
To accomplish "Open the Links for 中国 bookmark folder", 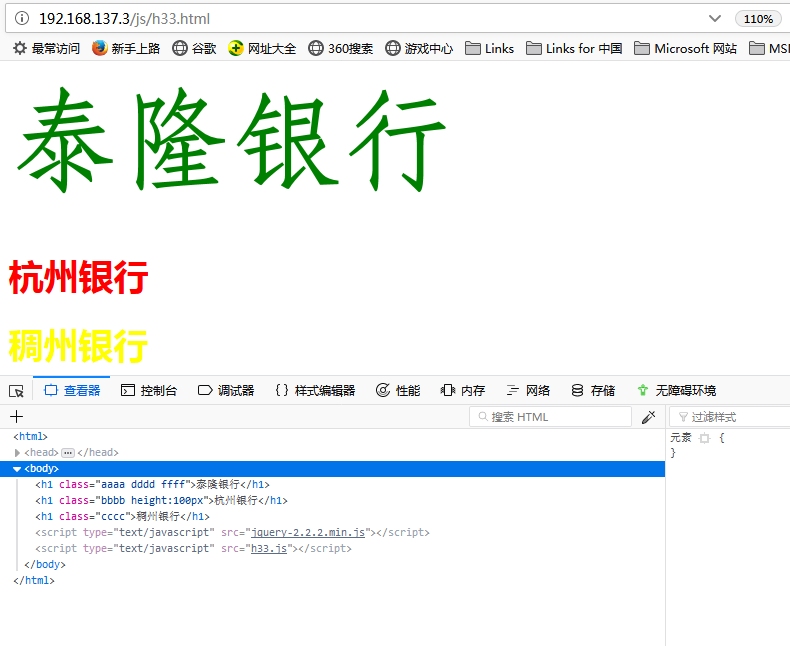I will 574,48.
